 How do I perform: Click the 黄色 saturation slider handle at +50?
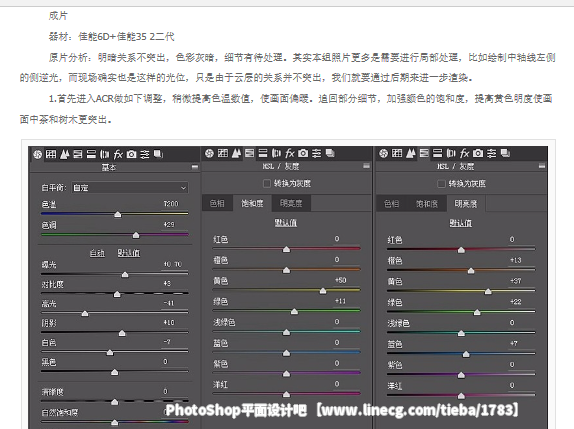point(323,291)
